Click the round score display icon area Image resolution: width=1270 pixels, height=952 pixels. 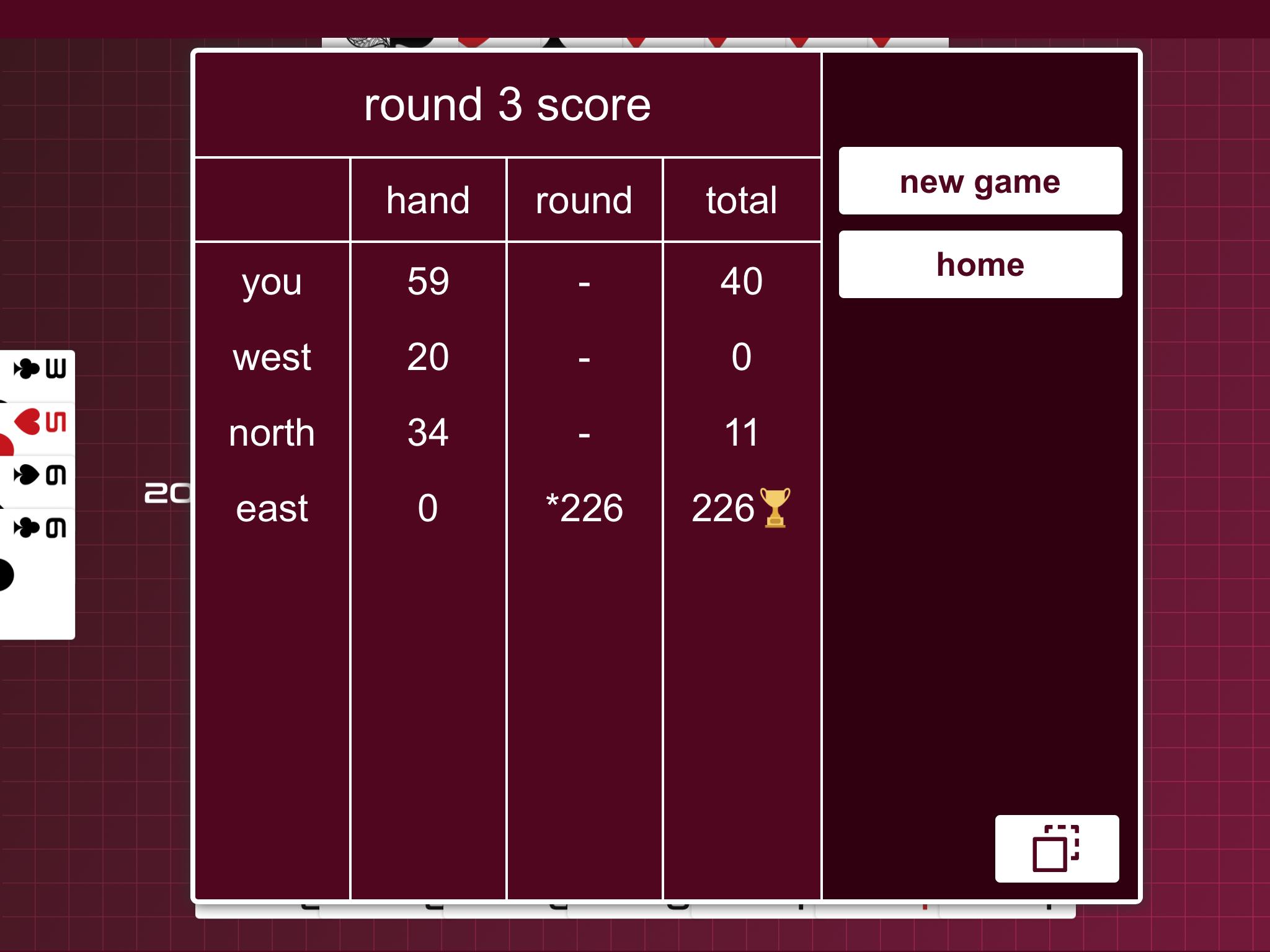pos(1057,847)
